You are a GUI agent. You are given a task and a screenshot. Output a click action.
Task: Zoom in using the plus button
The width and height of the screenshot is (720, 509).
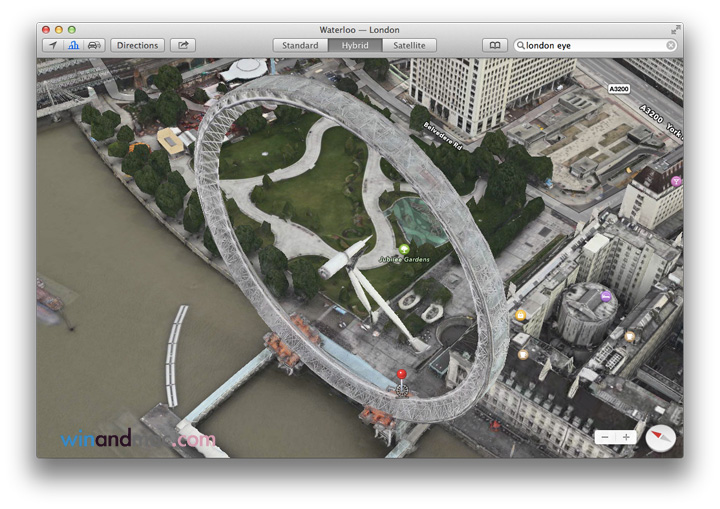coord(627,437)
